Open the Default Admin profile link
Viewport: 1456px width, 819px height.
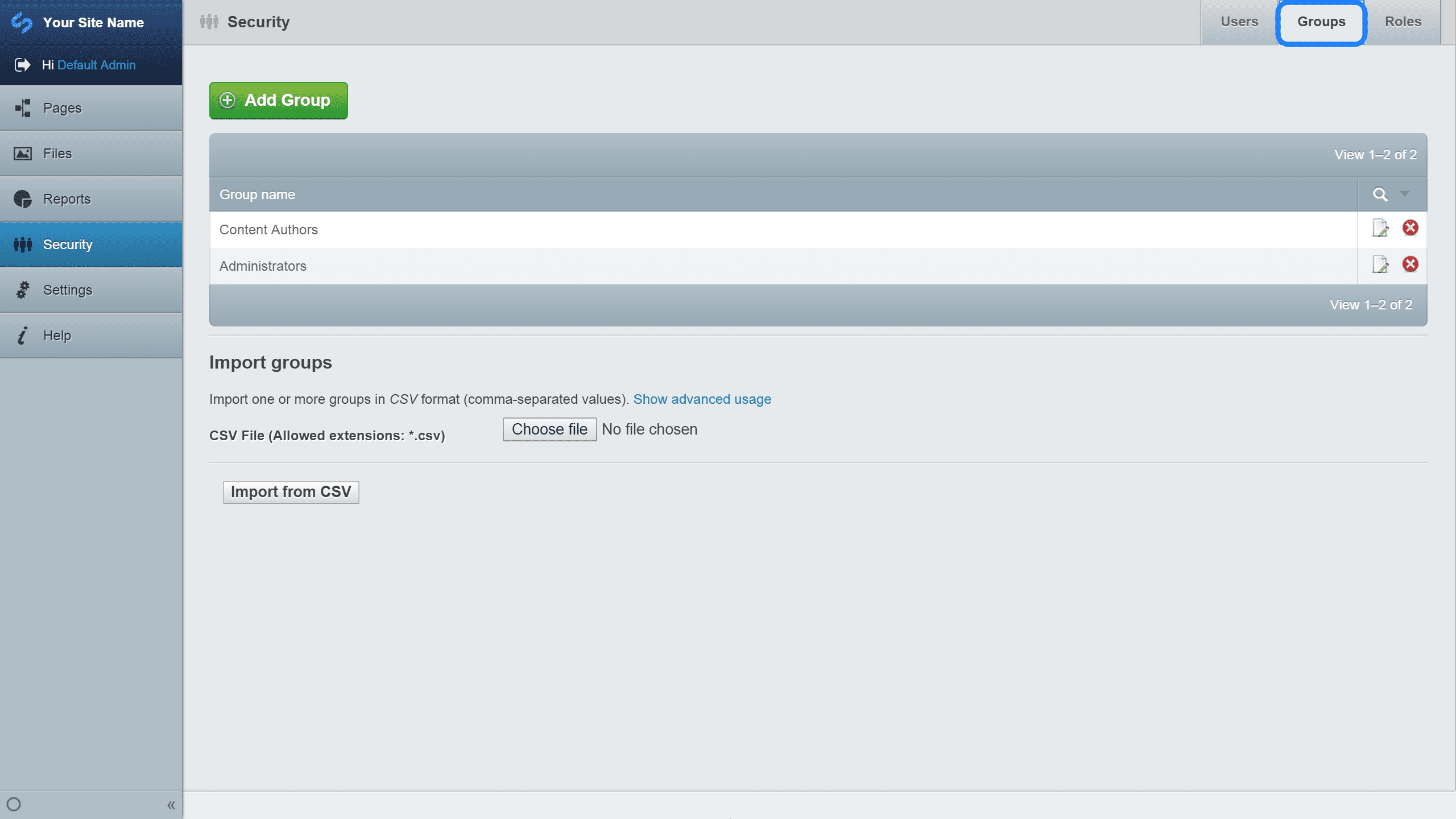pyautogui.click(x=96, y=65)
